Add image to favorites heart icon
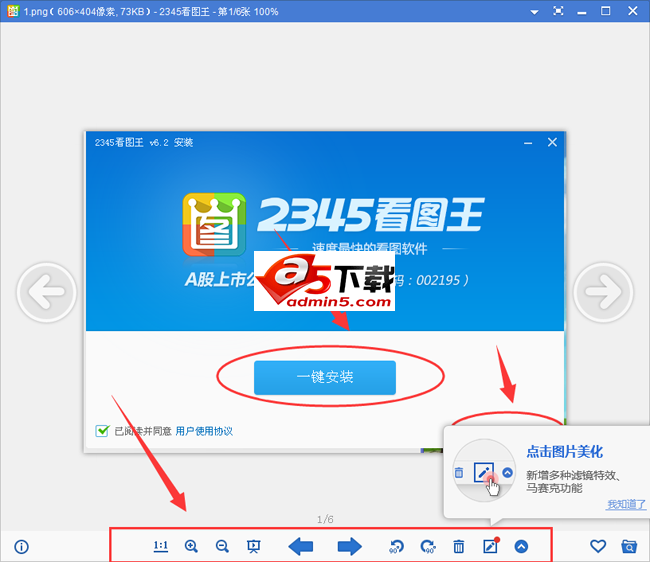The width and height of the screenshot is (650, 562). click(x=598, y=546)
